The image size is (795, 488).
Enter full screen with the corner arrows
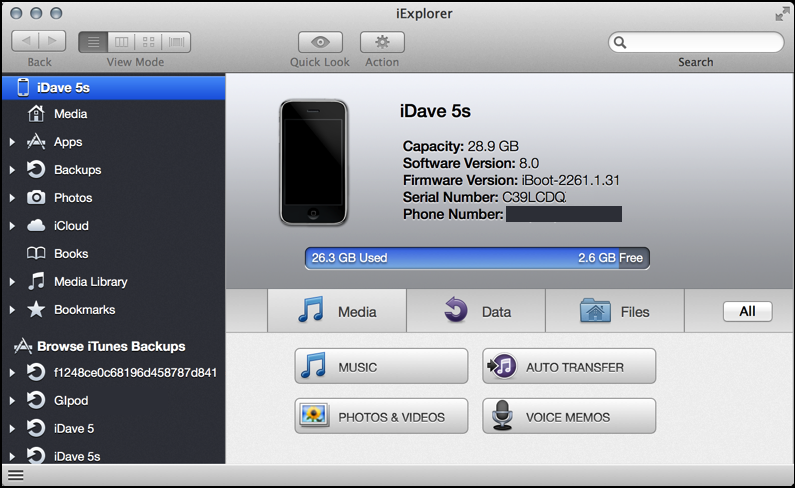pyautogui.click(x=782, y=14)
